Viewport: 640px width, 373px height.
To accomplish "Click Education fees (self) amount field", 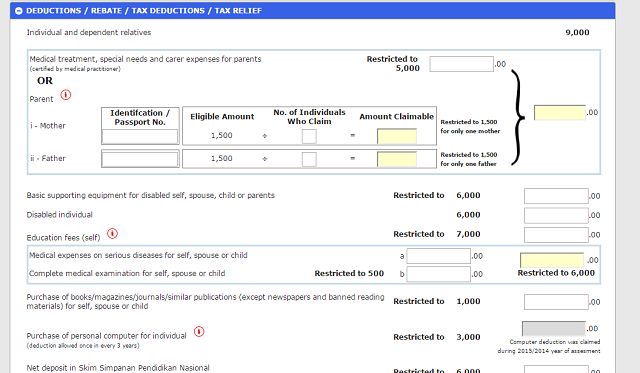I will click(556, 235).
